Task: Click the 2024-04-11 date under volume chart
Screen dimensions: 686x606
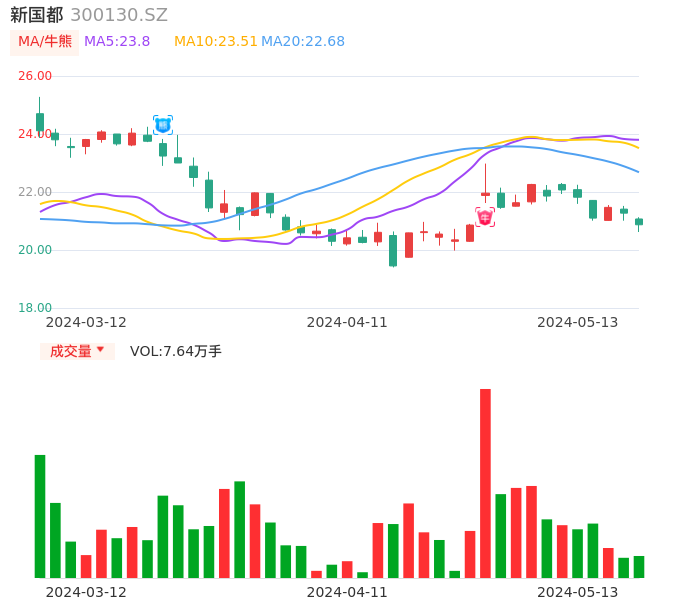Action: click(347, 592)
